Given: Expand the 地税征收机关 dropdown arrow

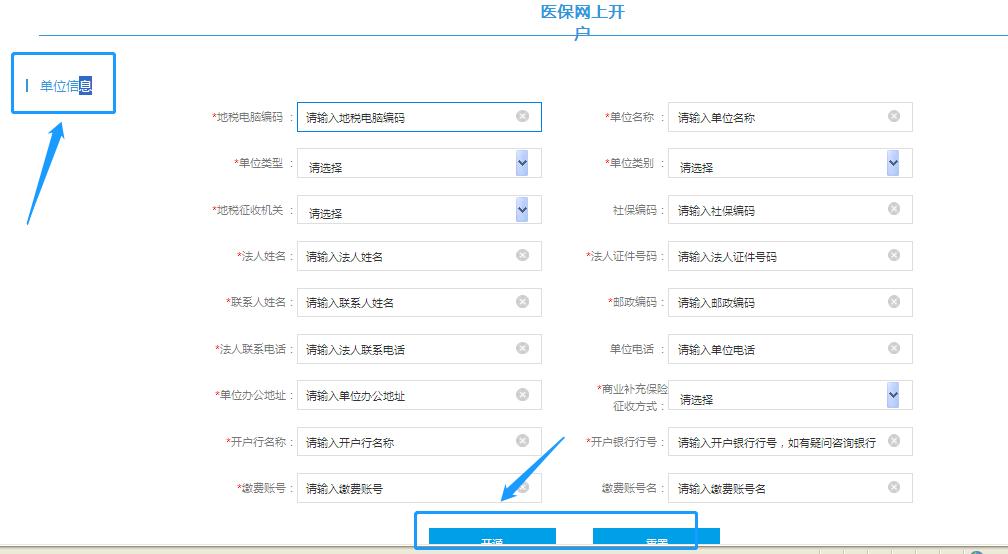Looking at the screenshot, I should point(522,210).
